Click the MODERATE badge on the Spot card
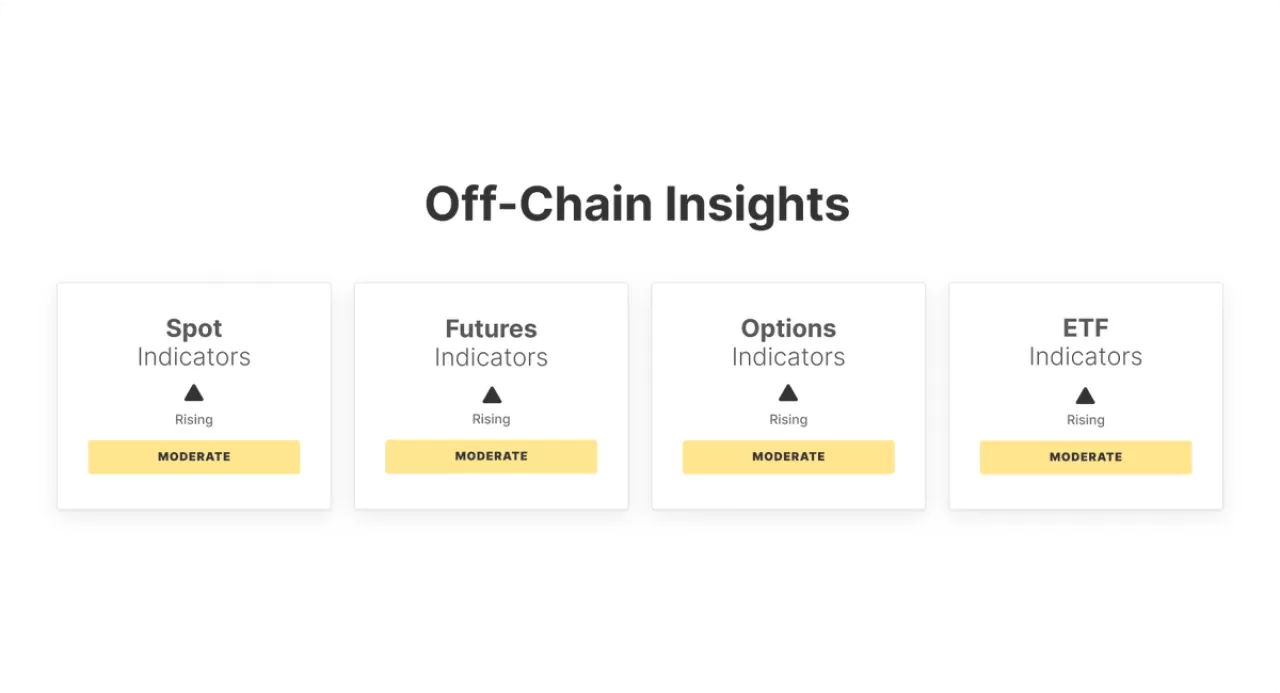This screenshot has height=693, width=1280. [194, 456]
